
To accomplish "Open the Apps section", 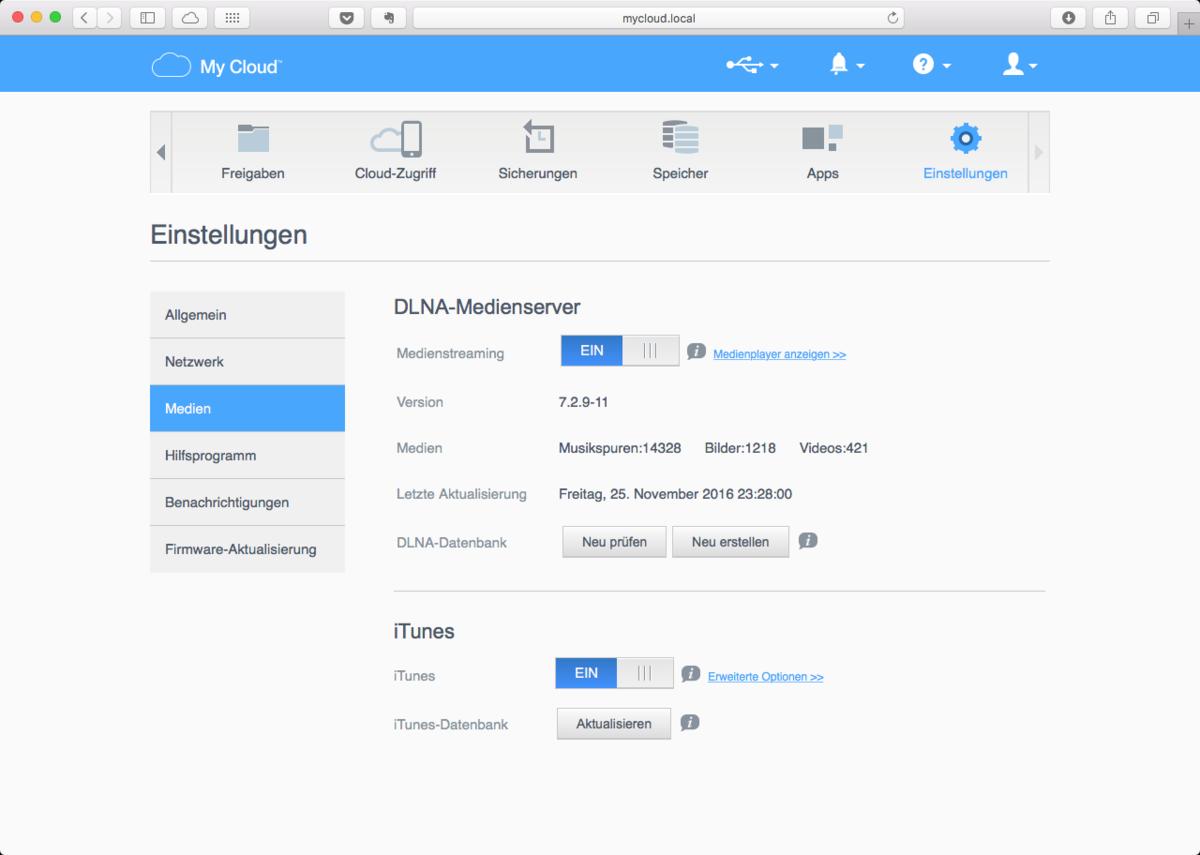I will [822, 152].
